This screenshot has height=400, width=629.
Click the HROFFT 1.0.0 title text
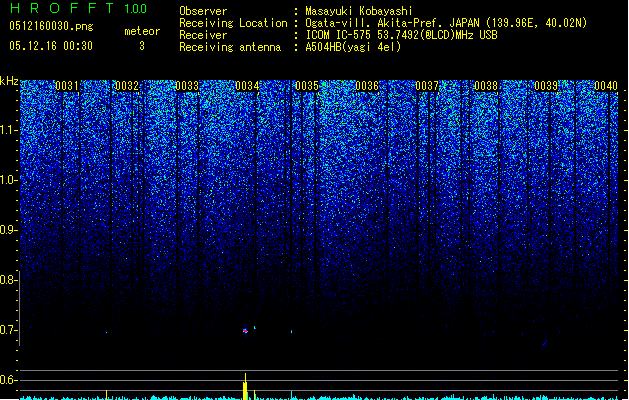point(78,8)
